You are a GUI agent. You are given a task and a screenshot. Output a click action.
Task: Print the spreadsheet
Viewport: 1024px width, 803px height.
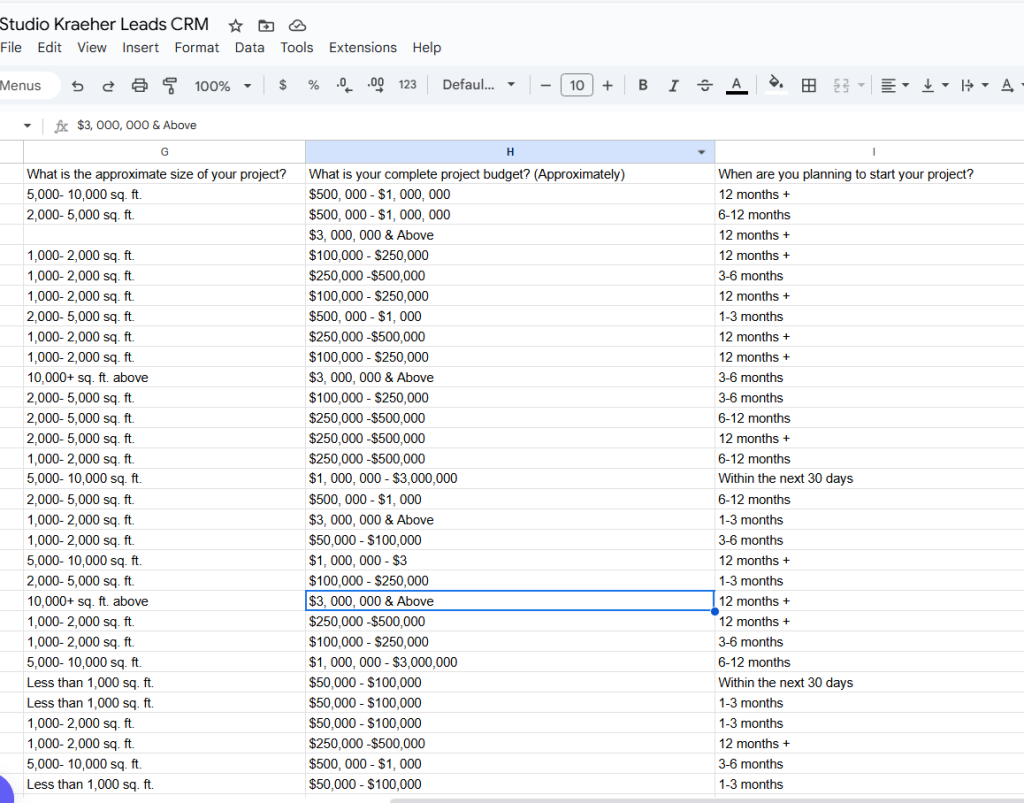coord(139,86)
